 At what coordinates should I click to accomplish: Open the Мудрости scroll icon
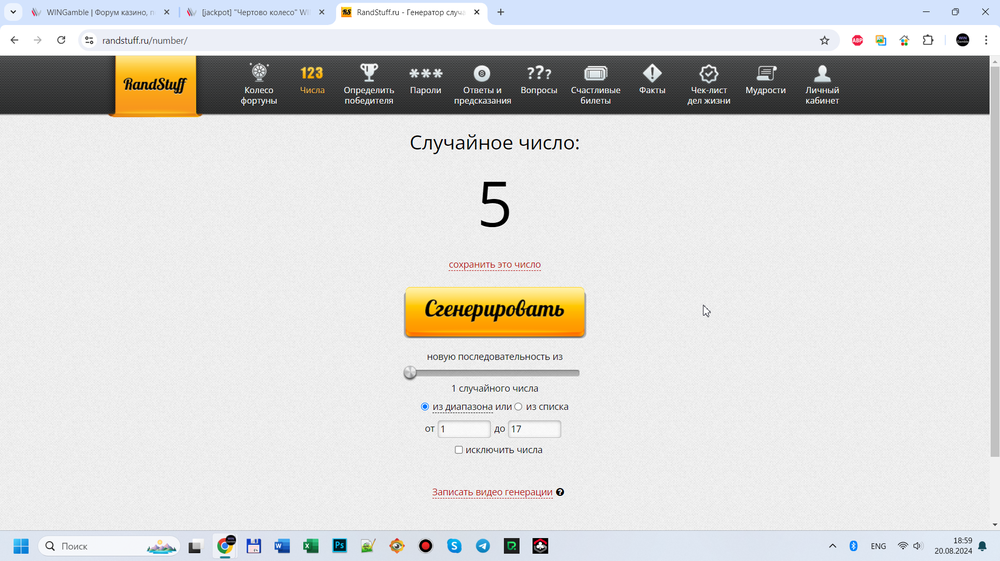765,73
